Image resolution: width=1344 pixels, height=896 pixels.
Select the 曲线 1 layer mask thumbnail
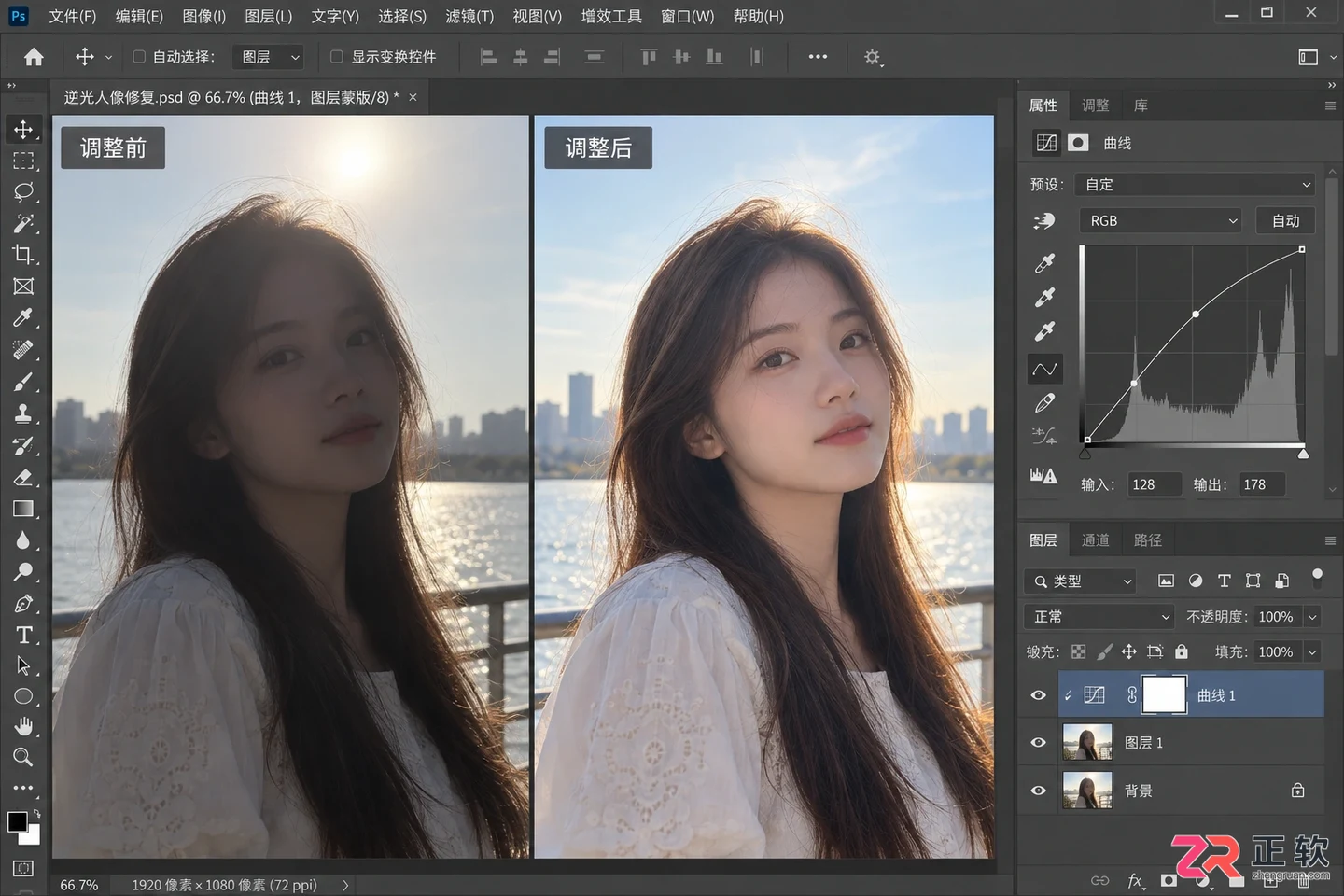click(x=1164, y=695)
